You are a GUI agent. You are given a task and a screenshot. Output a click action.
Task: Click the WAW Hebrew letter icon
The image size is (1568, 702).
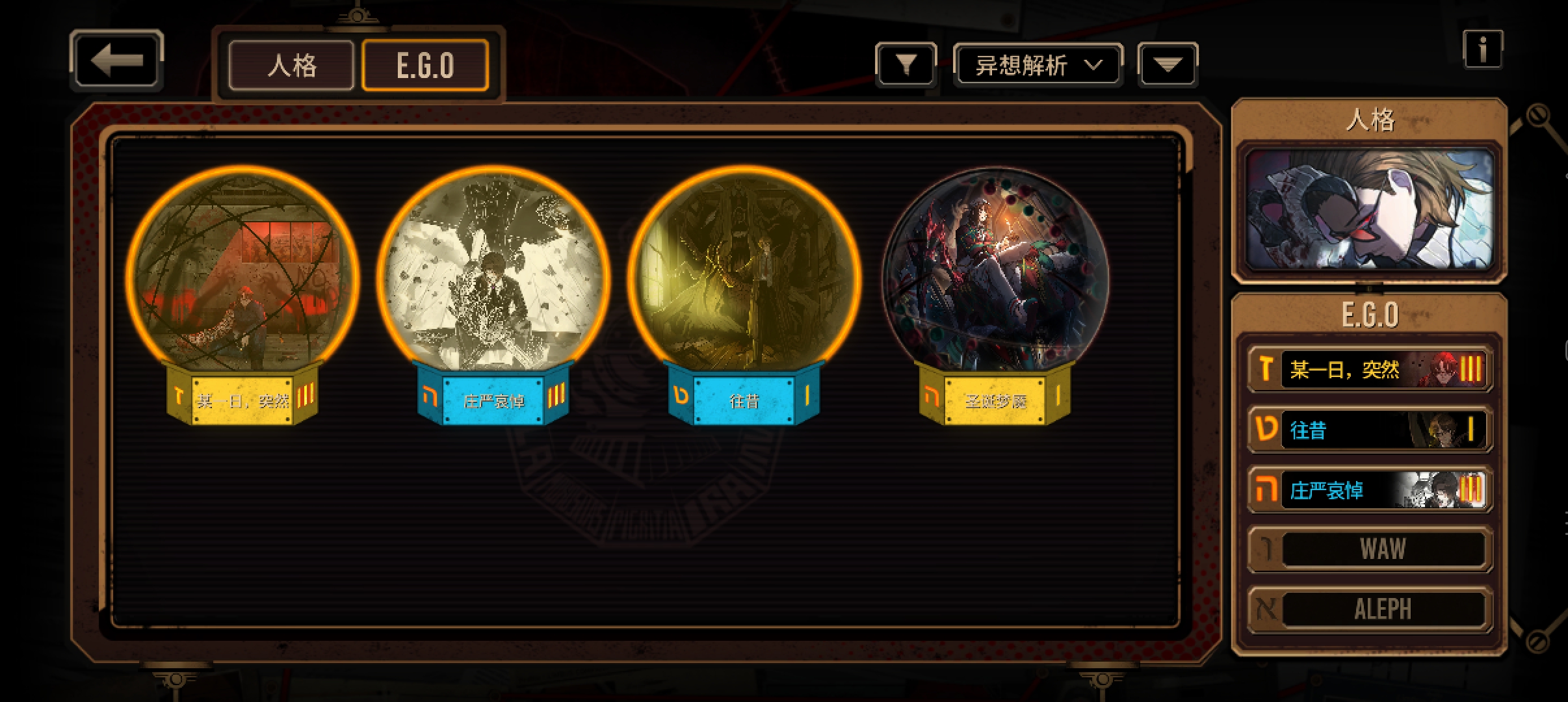pyautogui.click(x=1266, y=549)
